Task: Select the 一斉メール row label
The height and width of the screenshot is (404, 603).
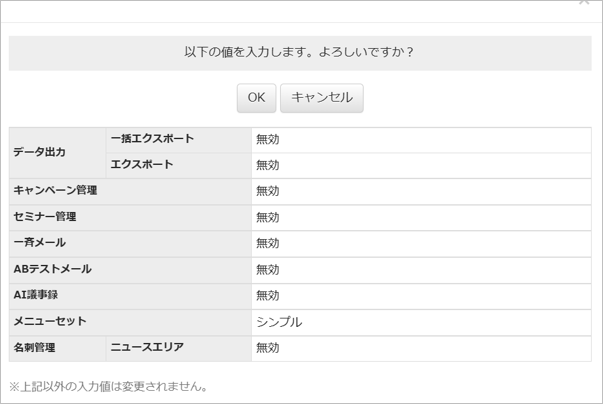Action: pyautogui.click(x=40, y=243)
